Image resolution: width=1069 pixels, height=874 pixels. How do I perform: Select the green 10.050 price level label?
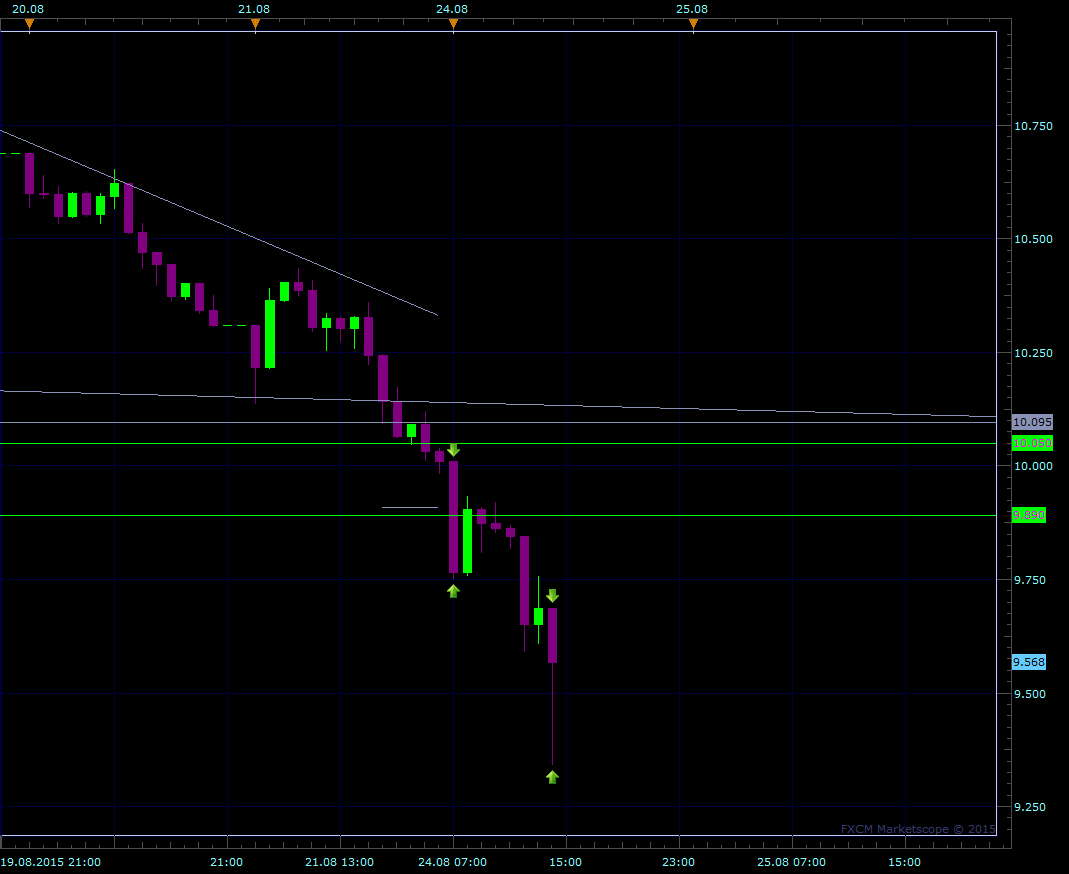point(1029,443)
